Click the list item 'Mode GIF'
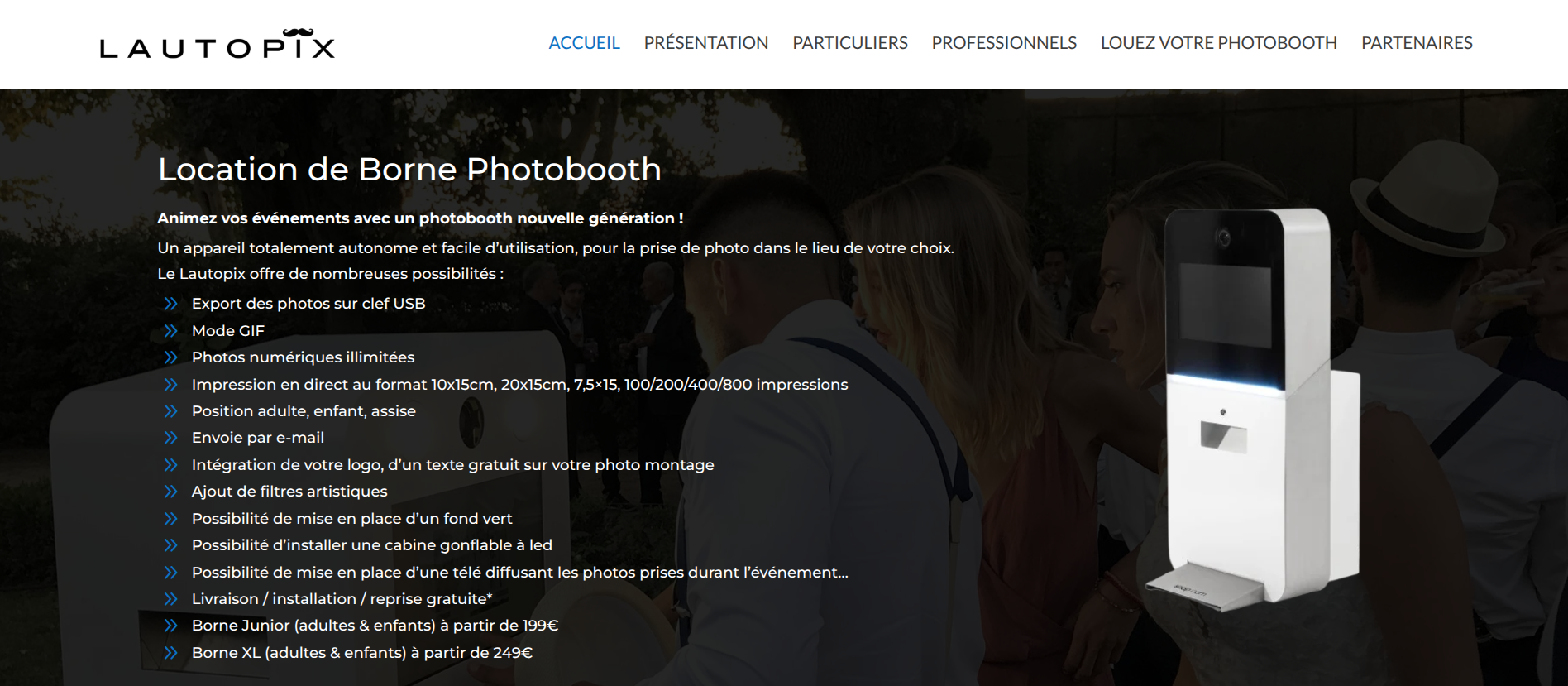 pyautogui.click(x=228, y=331)
